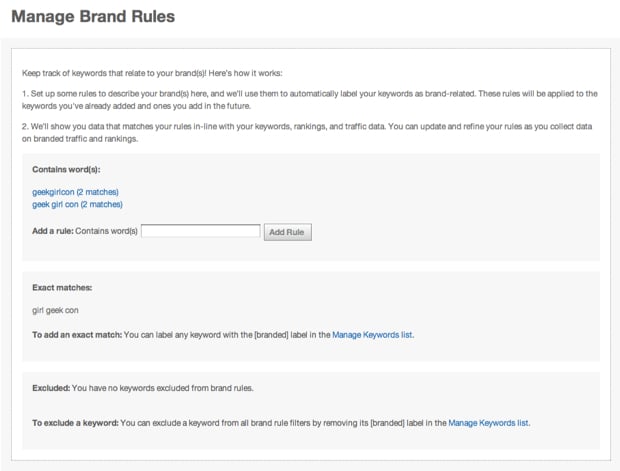Click the step 1 instruction paragraph

[308, 98]
